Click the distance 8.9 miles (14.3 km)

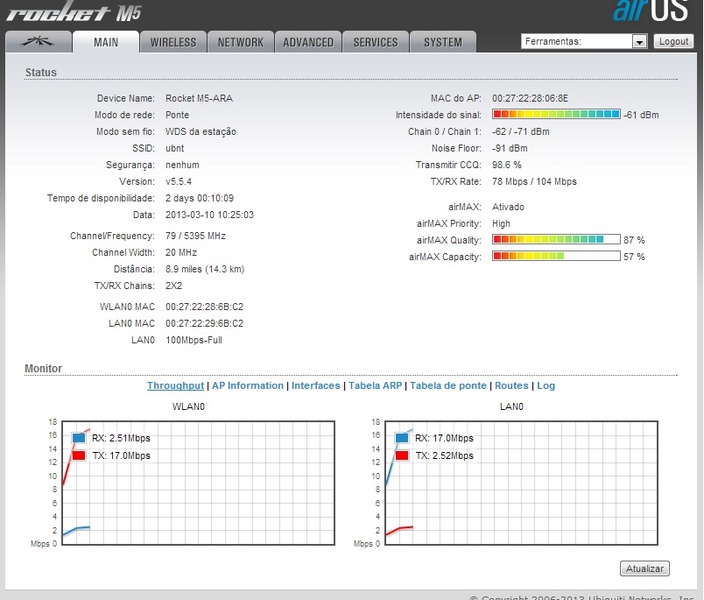click(205, 269)
